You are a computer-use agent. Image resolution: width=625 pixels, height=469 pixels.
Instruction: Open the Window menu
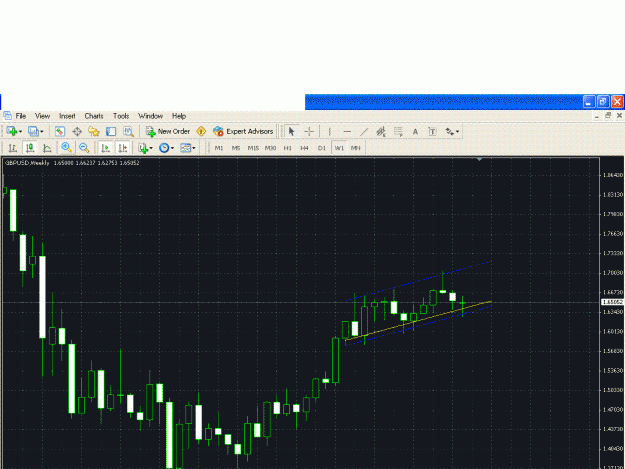coord(150,116)
